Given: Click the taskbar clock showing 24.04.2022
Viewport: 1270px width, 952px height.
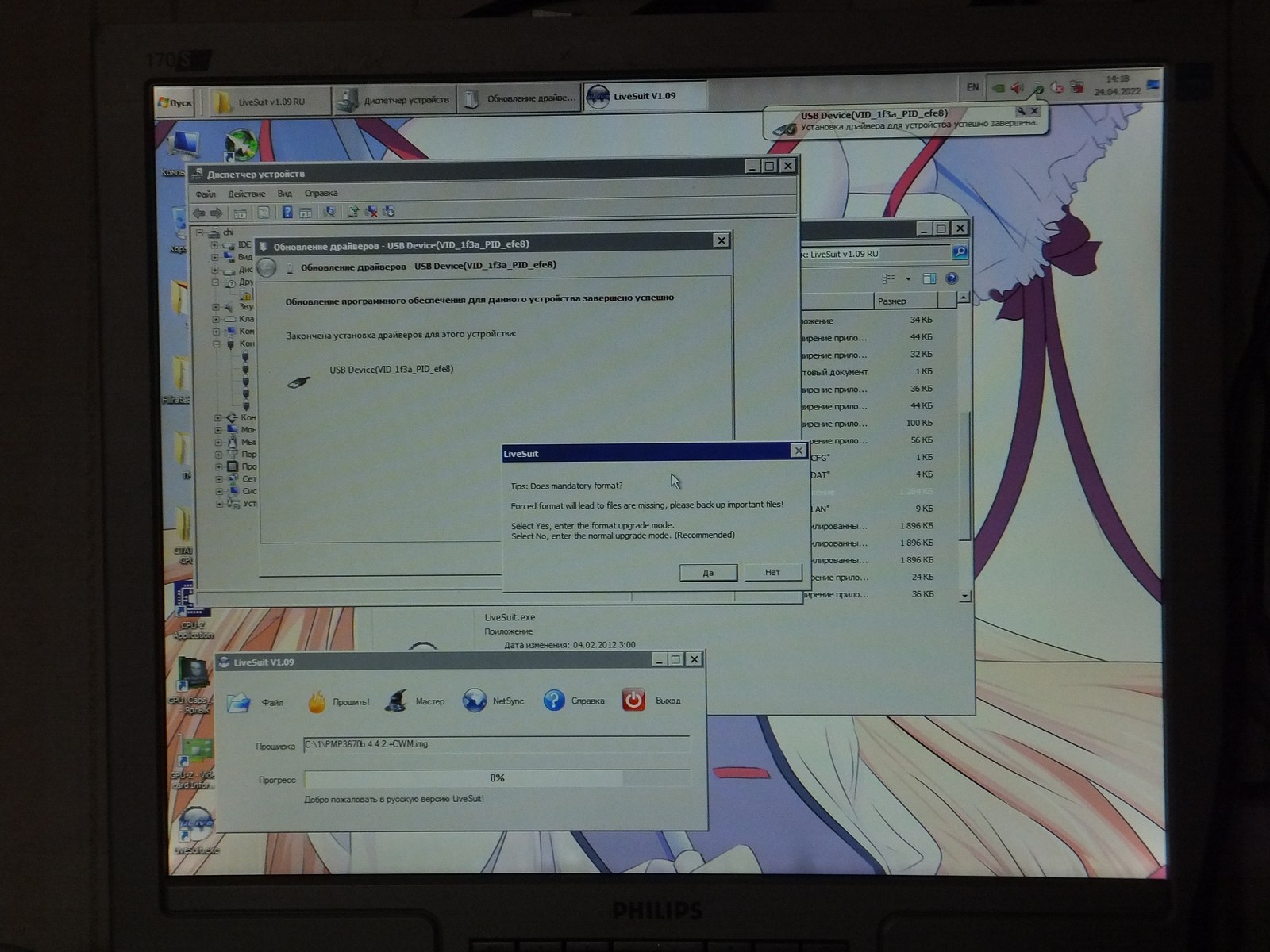Looking at the screenshot, I should pyautogui.click(x=1117, y=85).
